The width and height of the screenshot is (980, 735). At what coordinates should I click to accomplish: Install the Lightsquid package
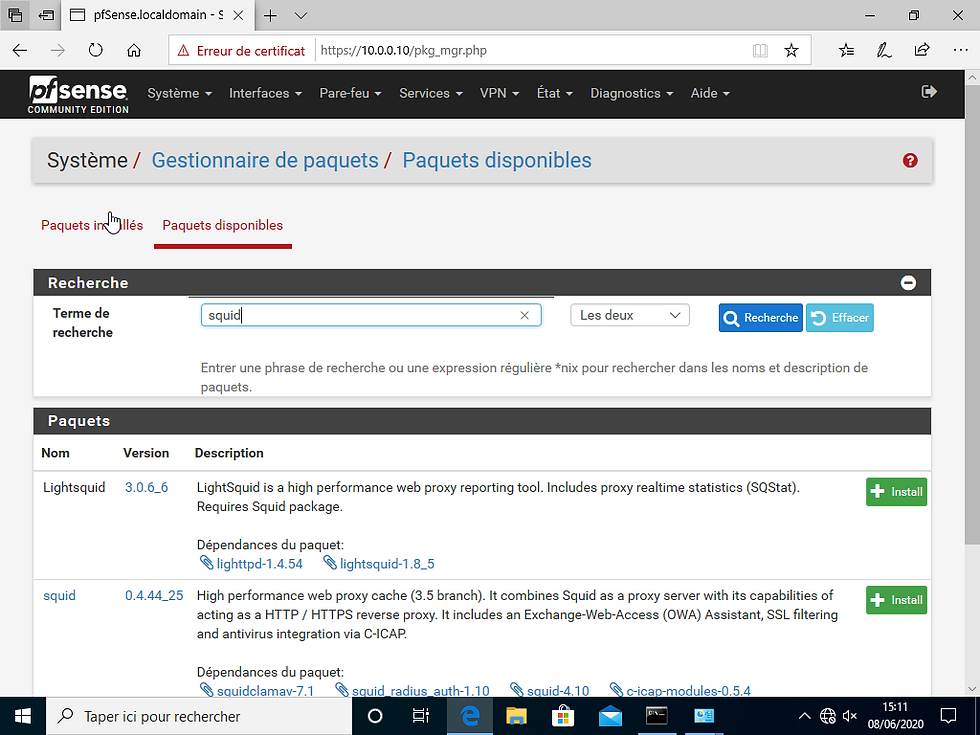point(896,492)
